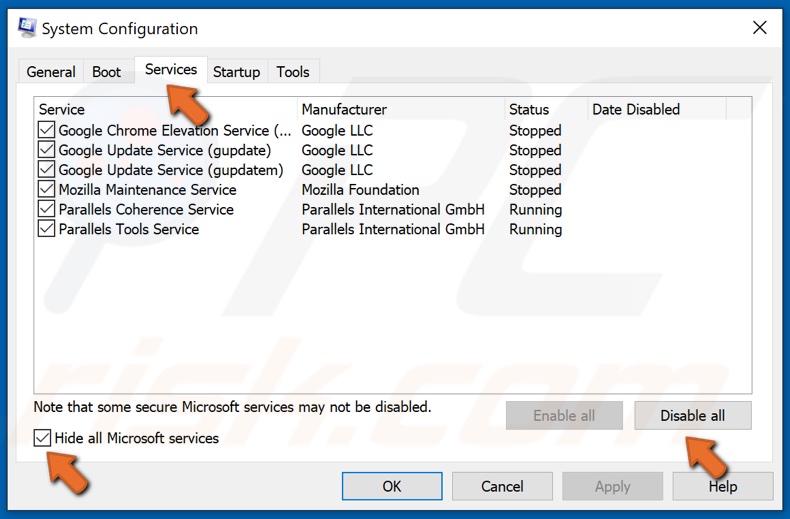Toggle Google Update Service (gupdatem) checkbox
The image size is (790, 519).
tap(46, 170)
